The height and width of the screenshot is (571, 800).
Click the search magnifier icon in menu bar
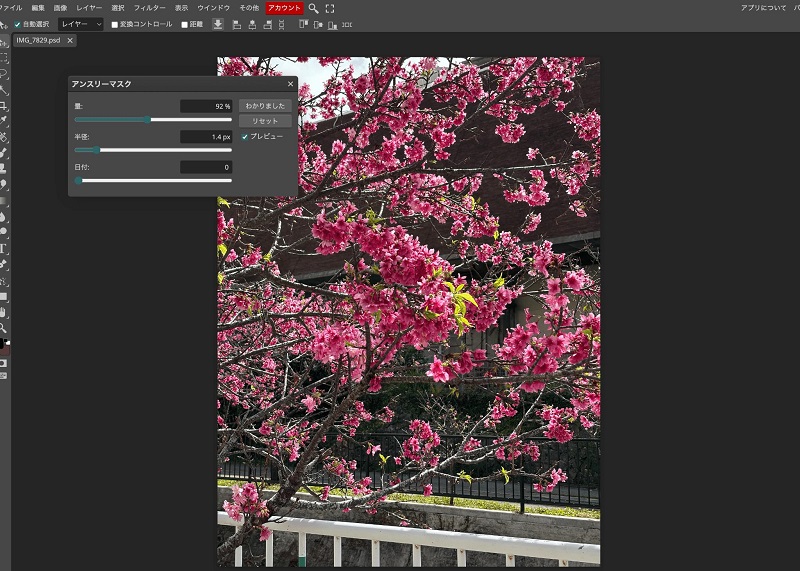(x=313, y=8)
